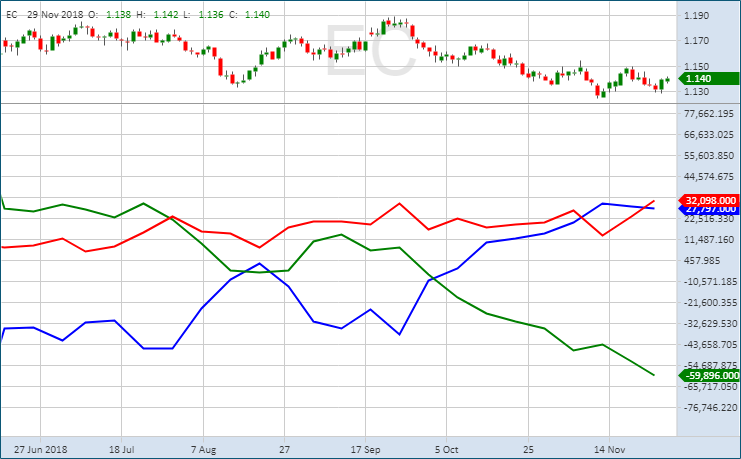Select the 5 Oct date label
Viewport: 741px width, 459px height.
[445, 449]
